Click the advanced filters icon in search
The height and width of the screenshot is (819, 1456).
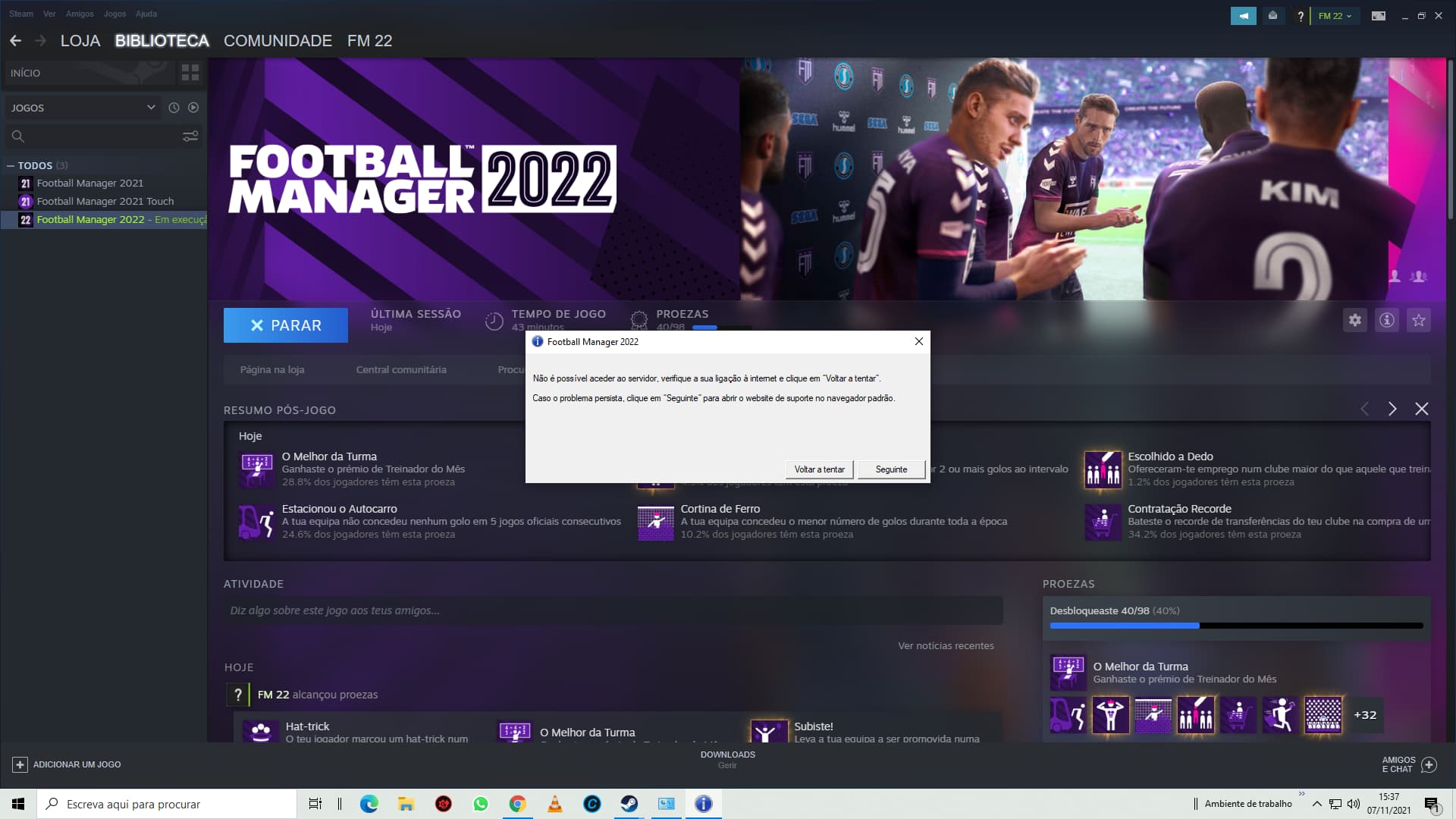coord(190,136)
